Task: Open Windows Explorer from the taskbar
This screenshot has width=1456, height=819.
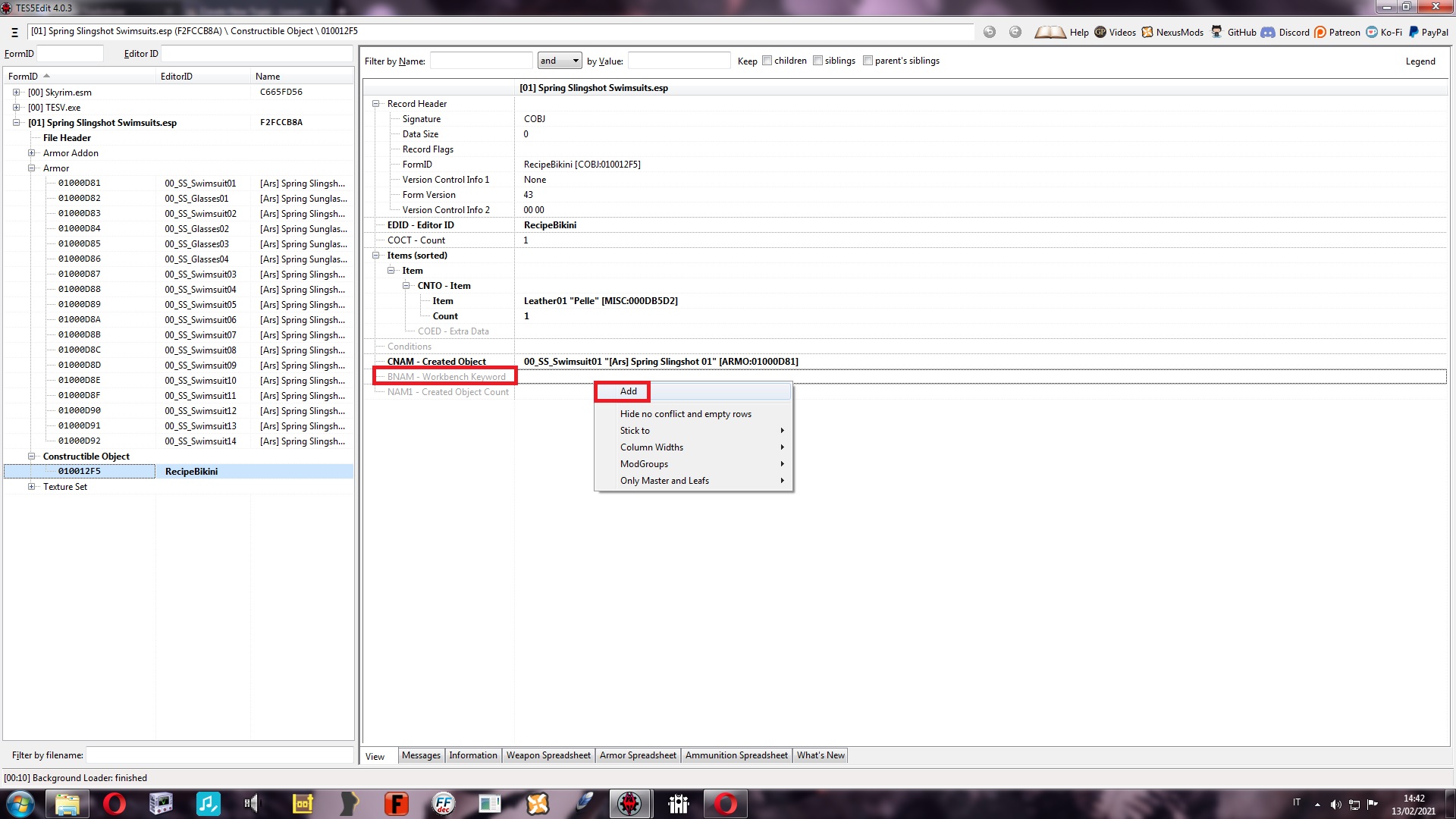Action: 67,804
